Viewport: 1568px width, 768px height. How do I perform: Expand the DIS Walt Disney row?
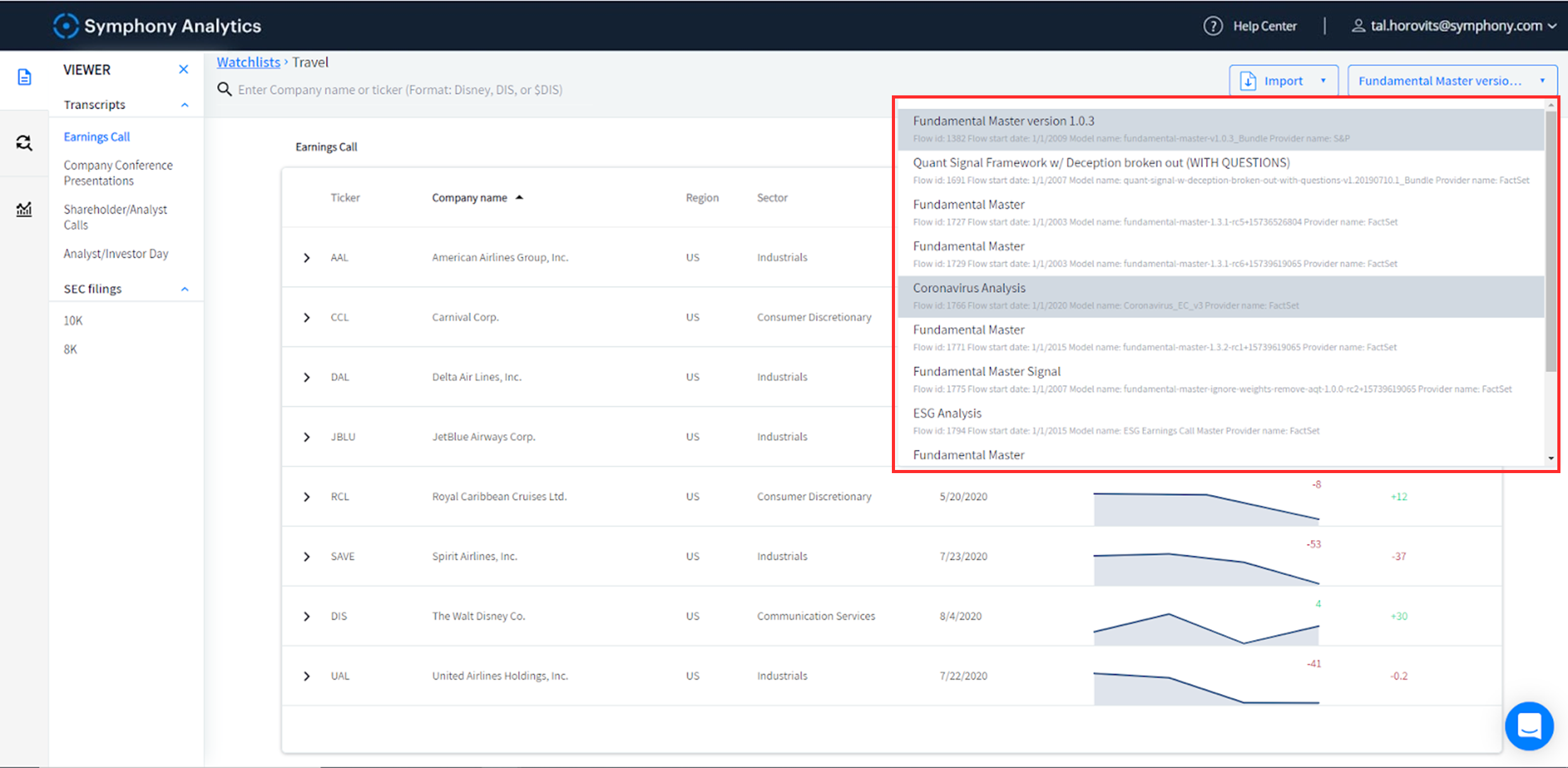pyautogui.click(x=307, y=616)
